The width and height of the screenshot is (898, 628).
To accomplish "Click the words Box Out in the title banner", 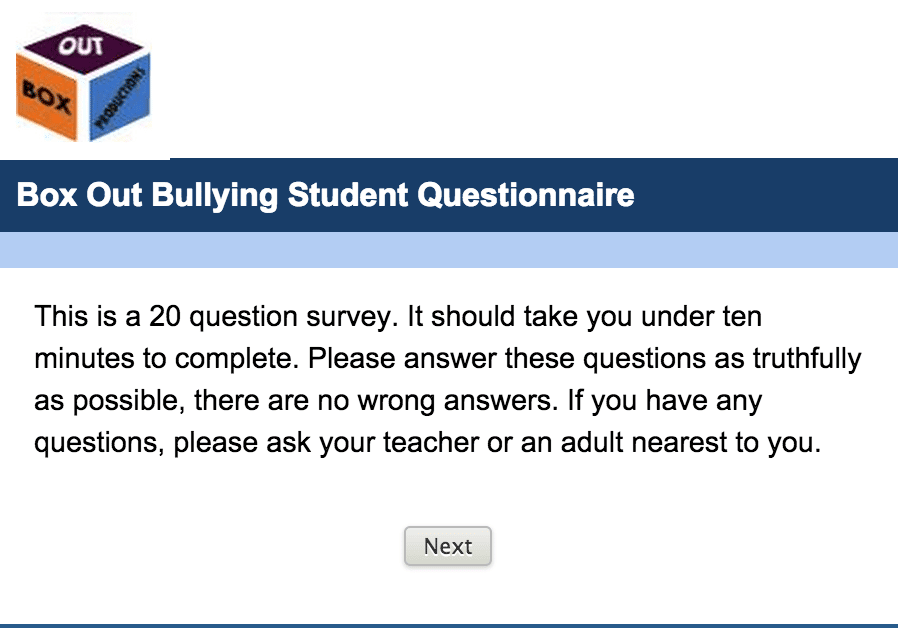I will 80,195.
